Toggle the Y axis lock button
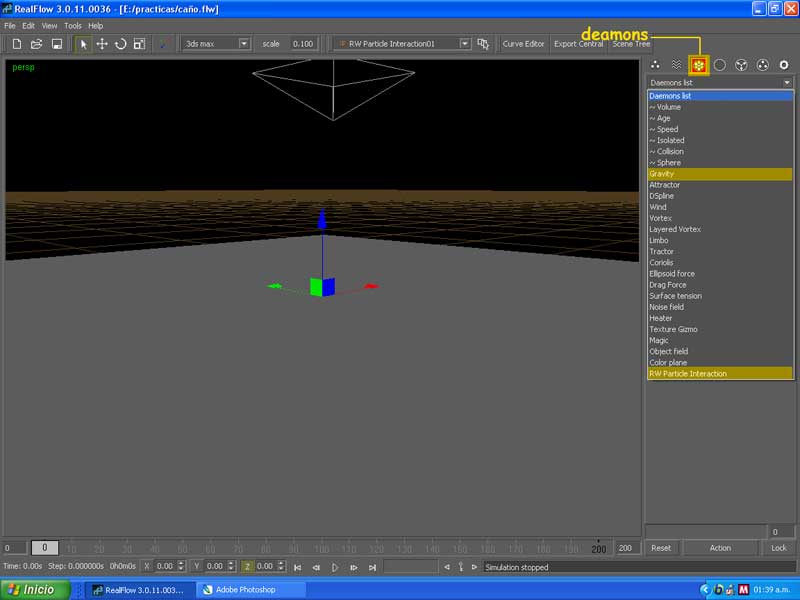This screenshot has width=800, height=600. coord(196,566)
